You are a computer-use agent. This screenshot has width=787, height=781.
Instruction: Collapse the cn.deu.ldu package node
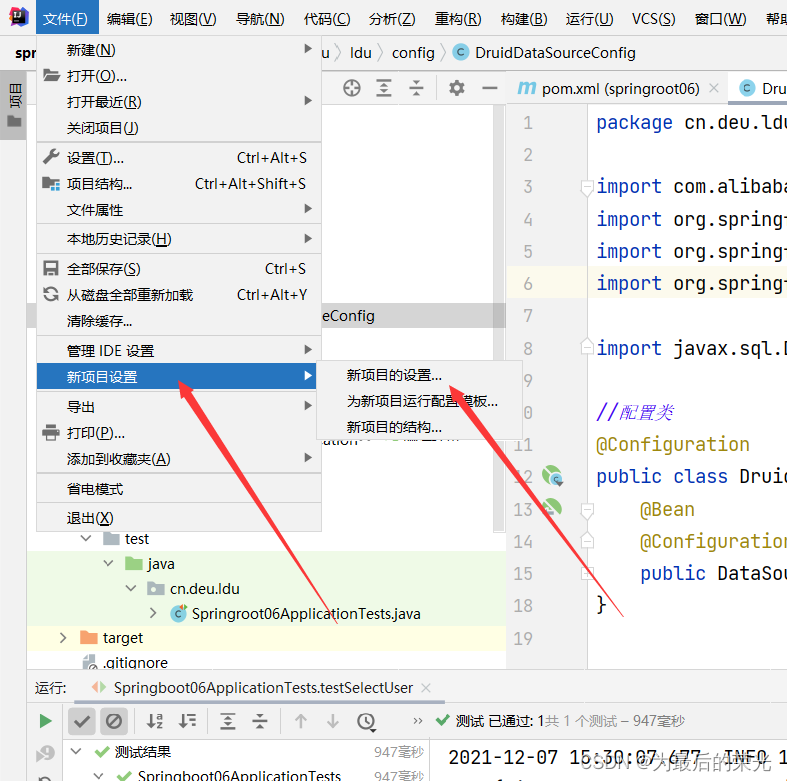click(131, 588)
